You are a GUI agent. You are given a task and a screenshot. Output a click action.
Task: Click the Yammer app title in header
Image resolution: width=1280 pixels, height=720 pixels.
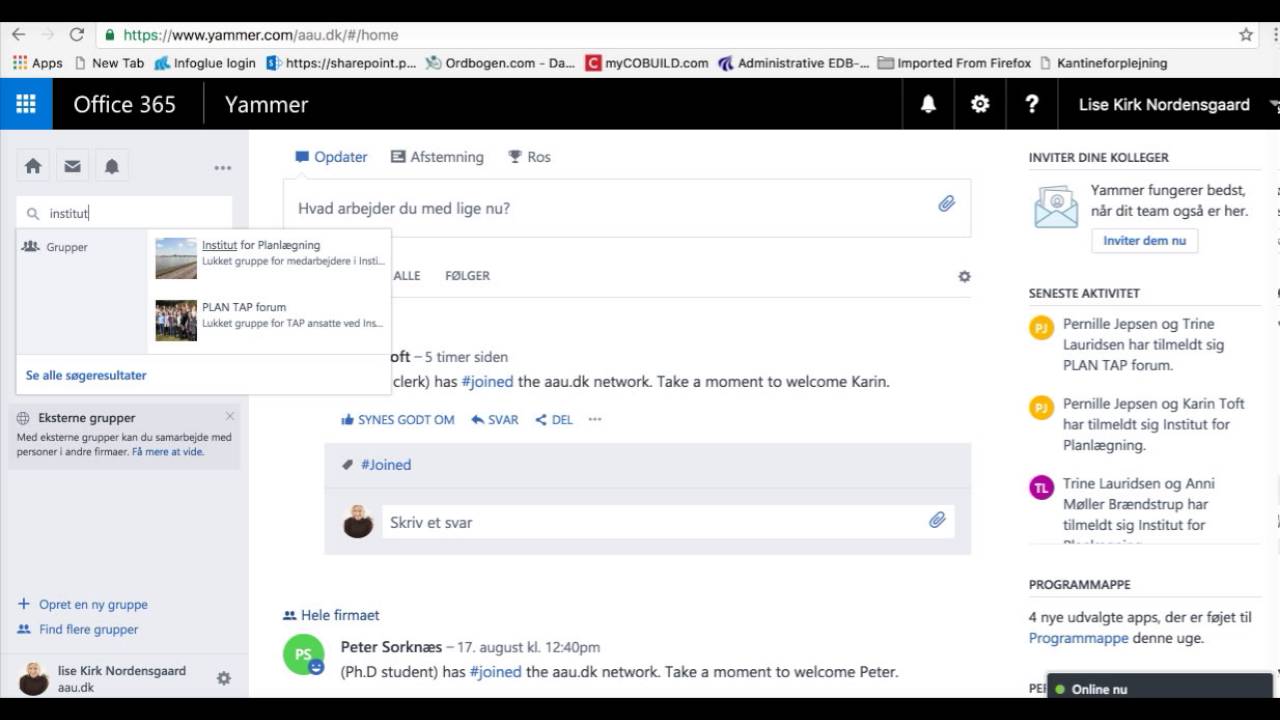click(x=266, y=104)
